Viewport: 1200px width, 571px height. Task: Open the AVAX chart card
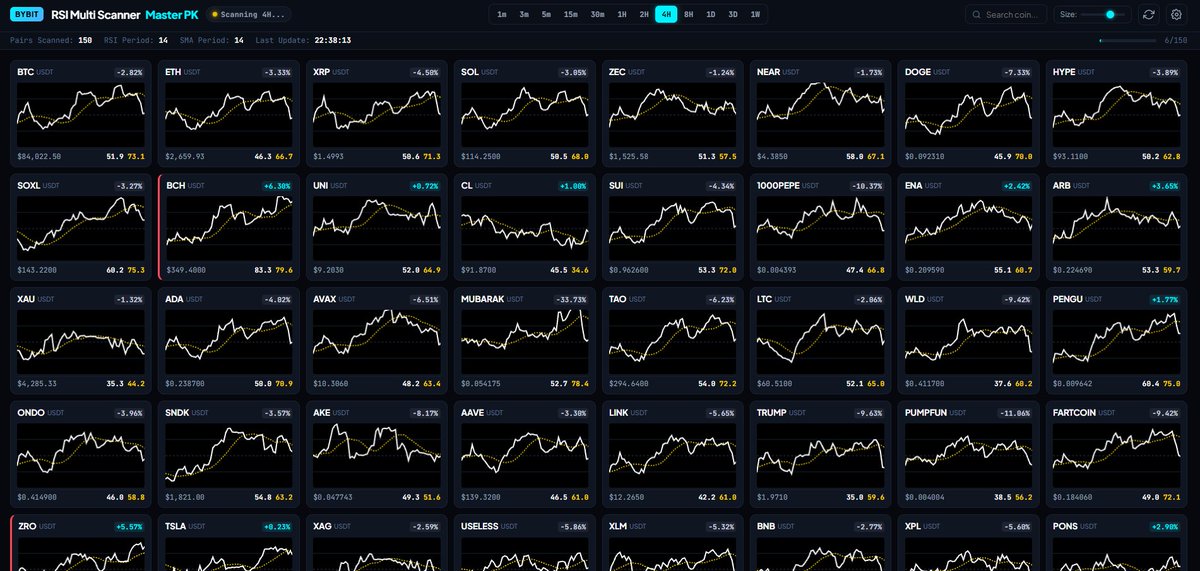pyautogui.click(x=376, y=340)
